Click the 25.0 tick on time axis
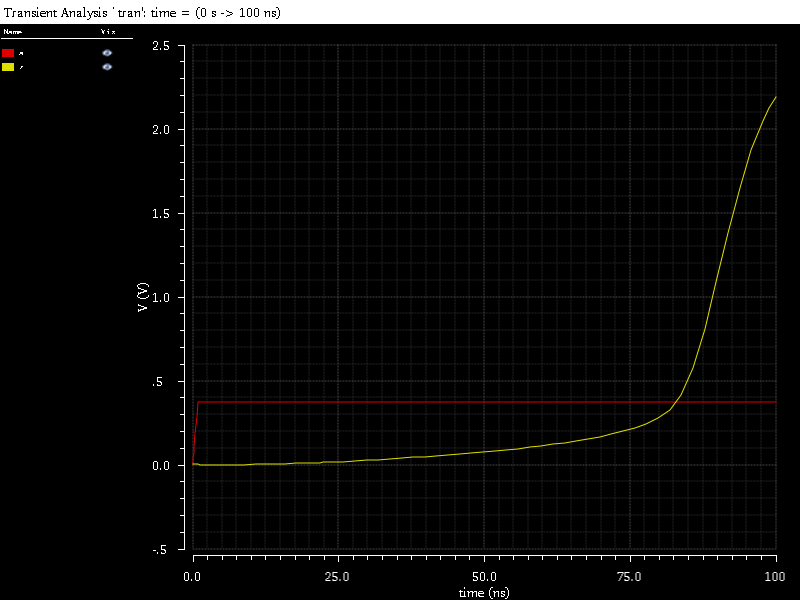The height and width of the screenshot is (600, 800). 338,578
